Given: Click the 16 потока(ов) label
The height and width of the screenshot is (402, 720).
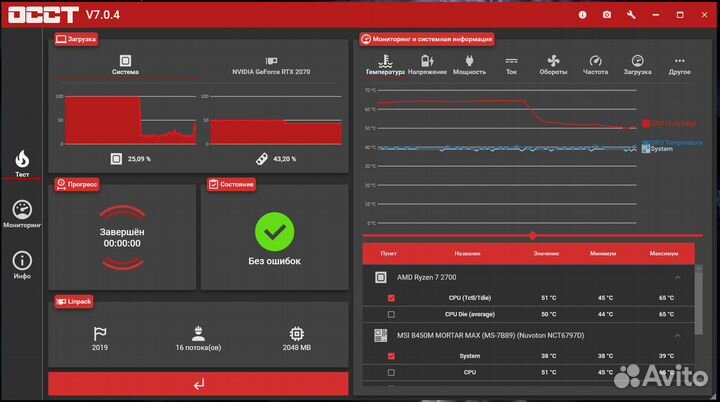Looking at the screenshot, I should [x=198, y=347].
